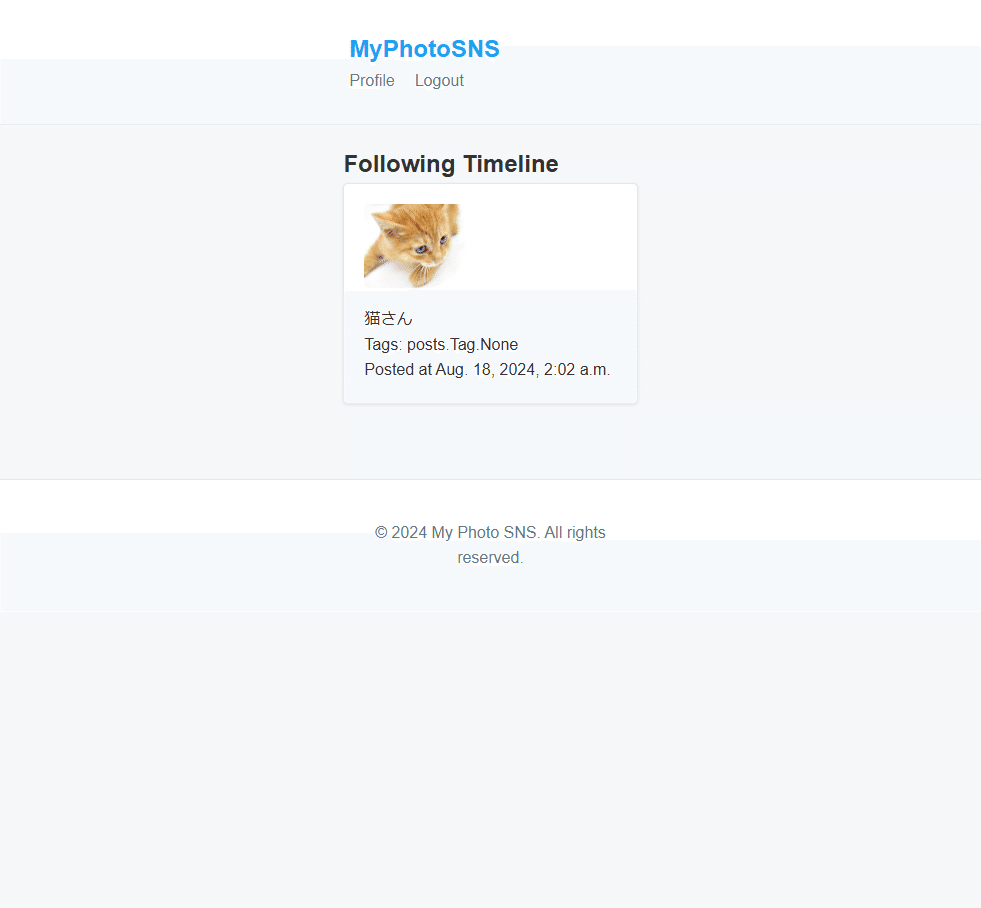This screenshot has width=981, height=908.
Task: Click the word reserved in the footer
Action: click(490, 558)
